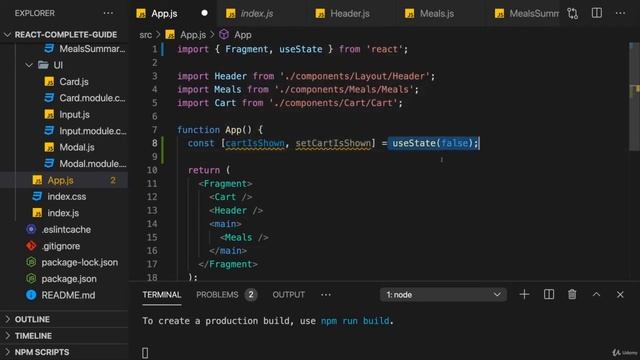Open Modal.js in explorer
The width and height of the screenshot is (640, 360).
tap(77, 147)
